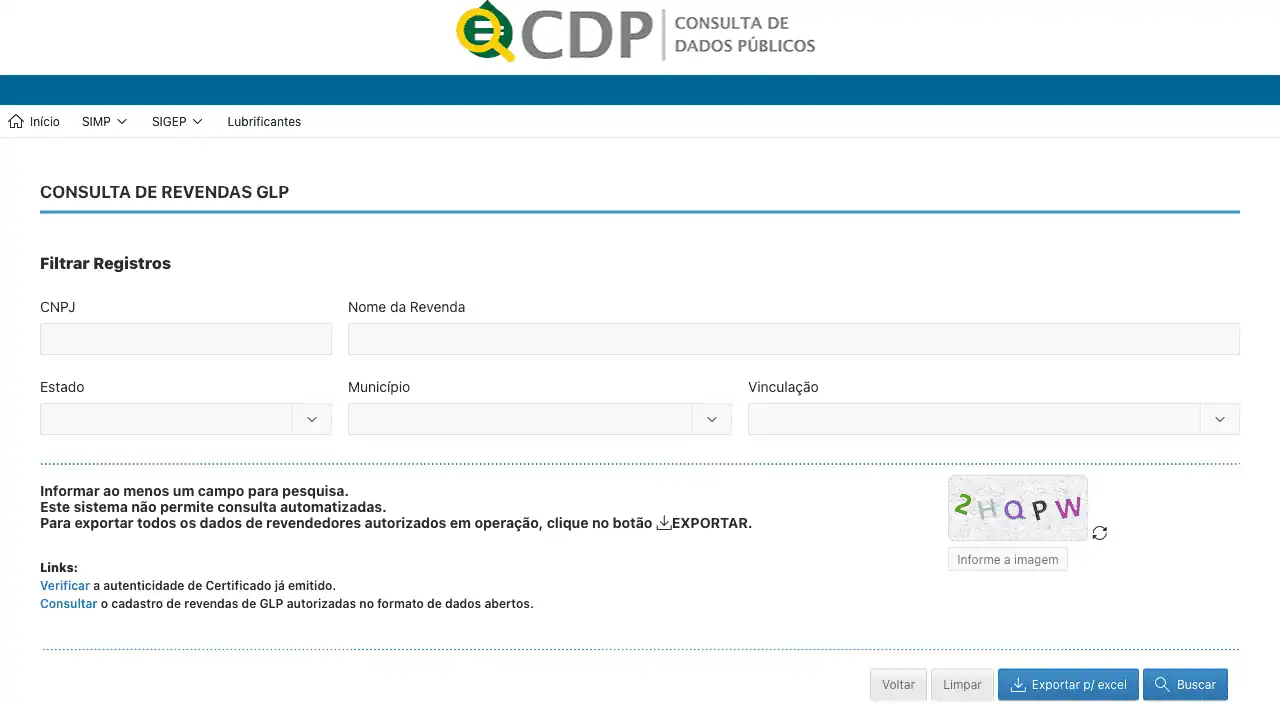Follow the Verificar certificate link
This screenshot has height=704, width=1280.
65,586
